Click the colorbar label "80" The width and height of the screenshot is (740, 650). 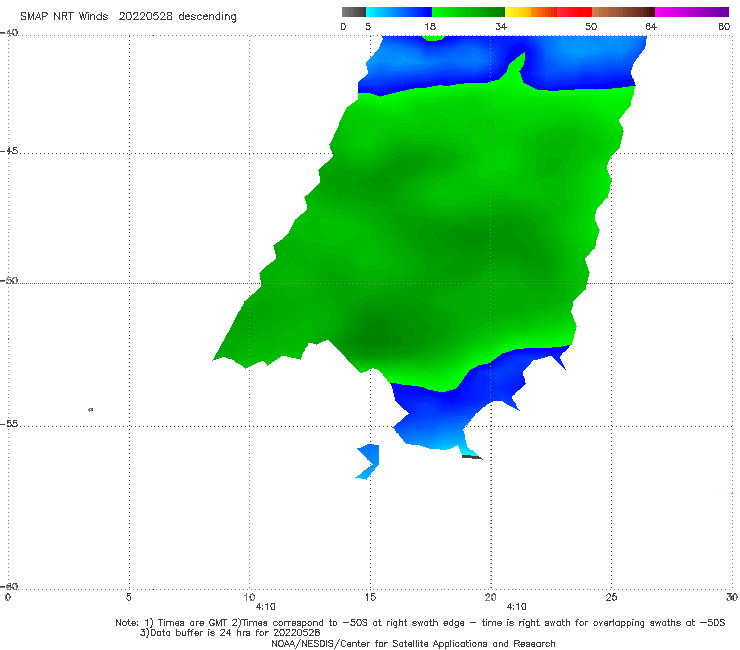point(724,27)
